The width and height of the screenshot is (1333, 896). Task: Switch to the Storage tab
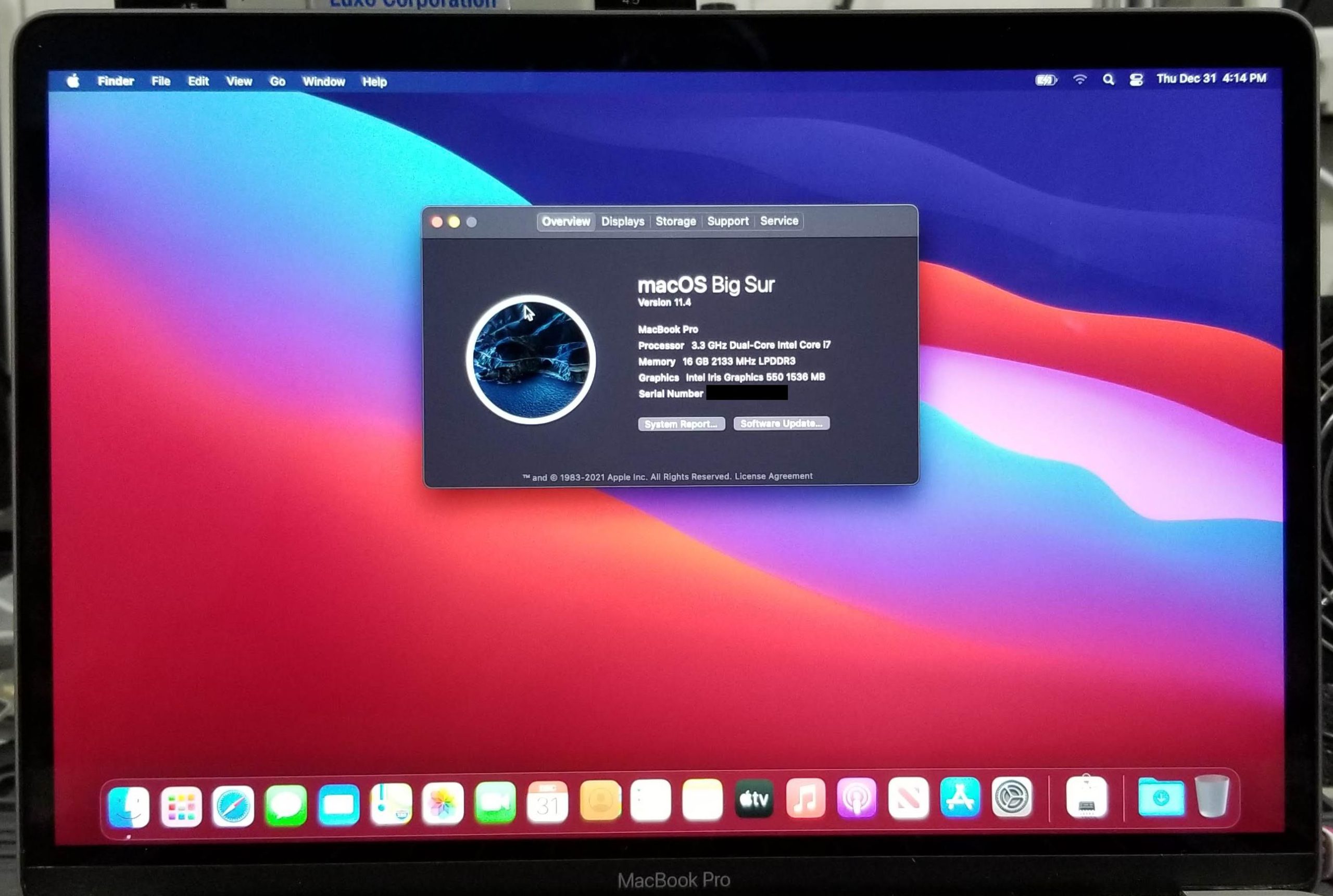pyautogui.click(x=675, y=221)
